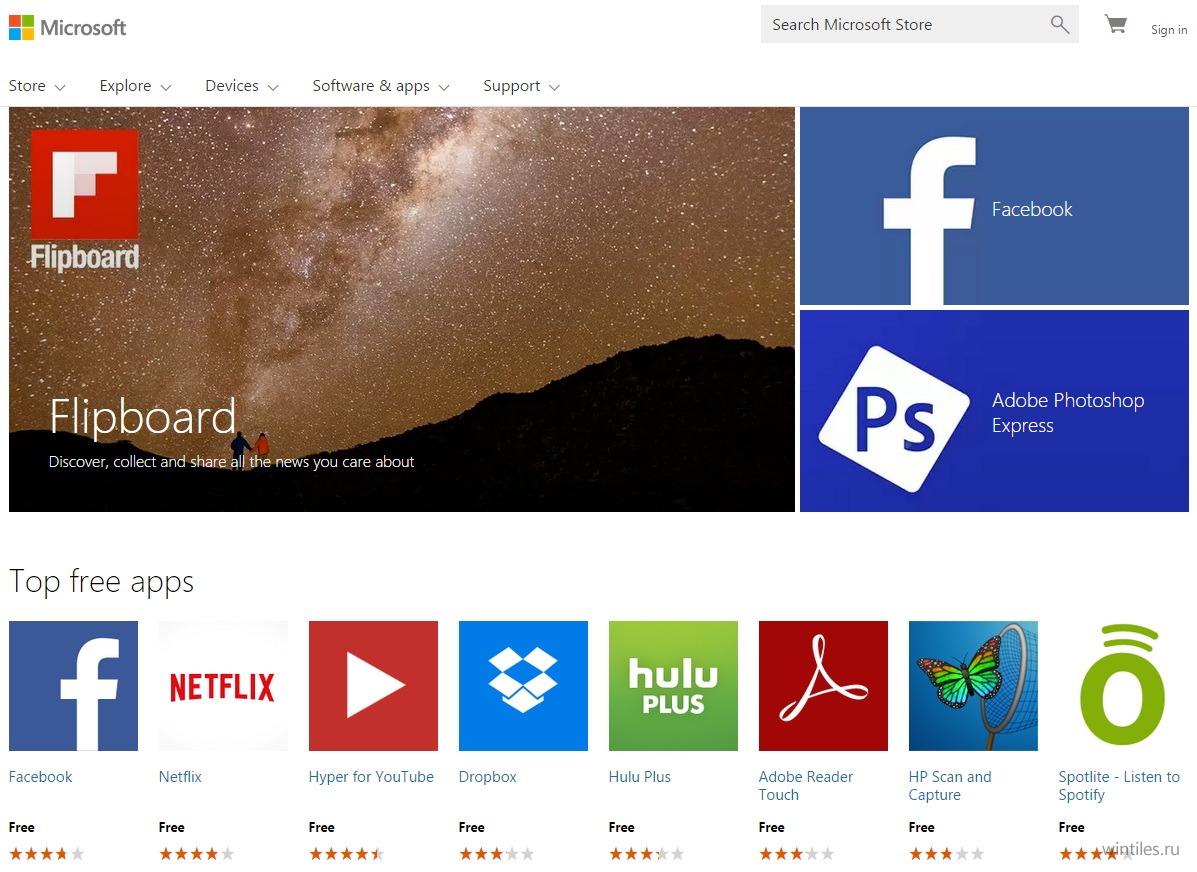Click the Adobe Photoshop Express label
This screenshot has width=1197, height=872.
(1068, 412)
